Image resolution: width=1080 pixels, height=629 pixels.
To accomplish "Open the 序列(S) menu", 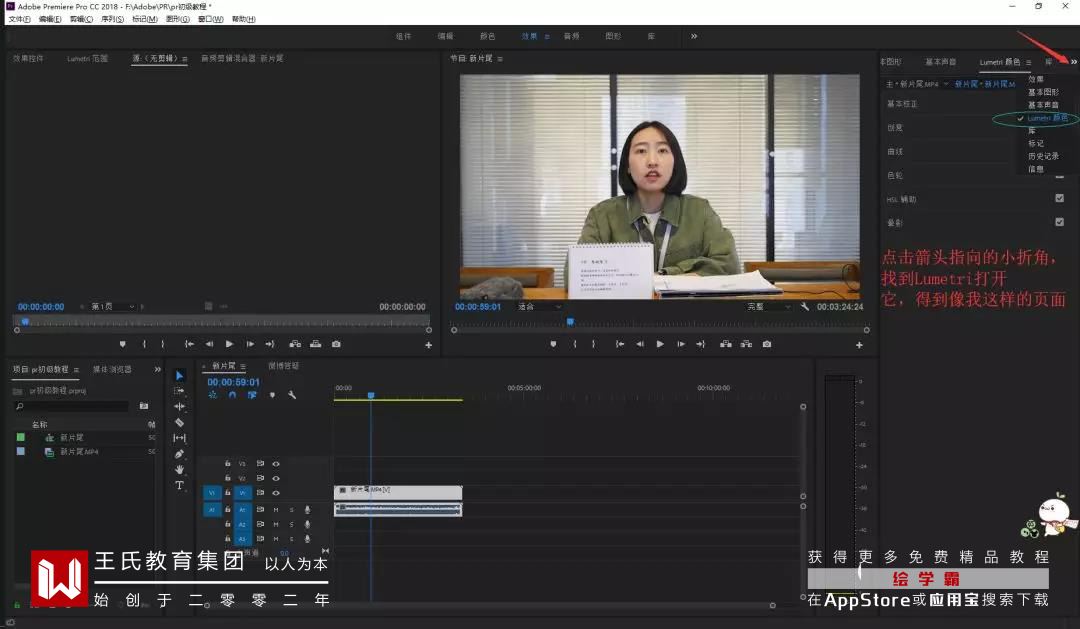I will tap(112, 19).
